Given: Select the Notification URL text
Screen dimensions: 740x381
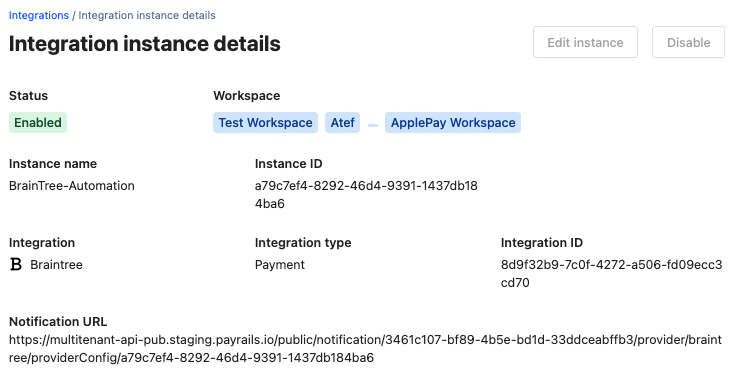Looking at the screenshot, I should click(365, 348).
